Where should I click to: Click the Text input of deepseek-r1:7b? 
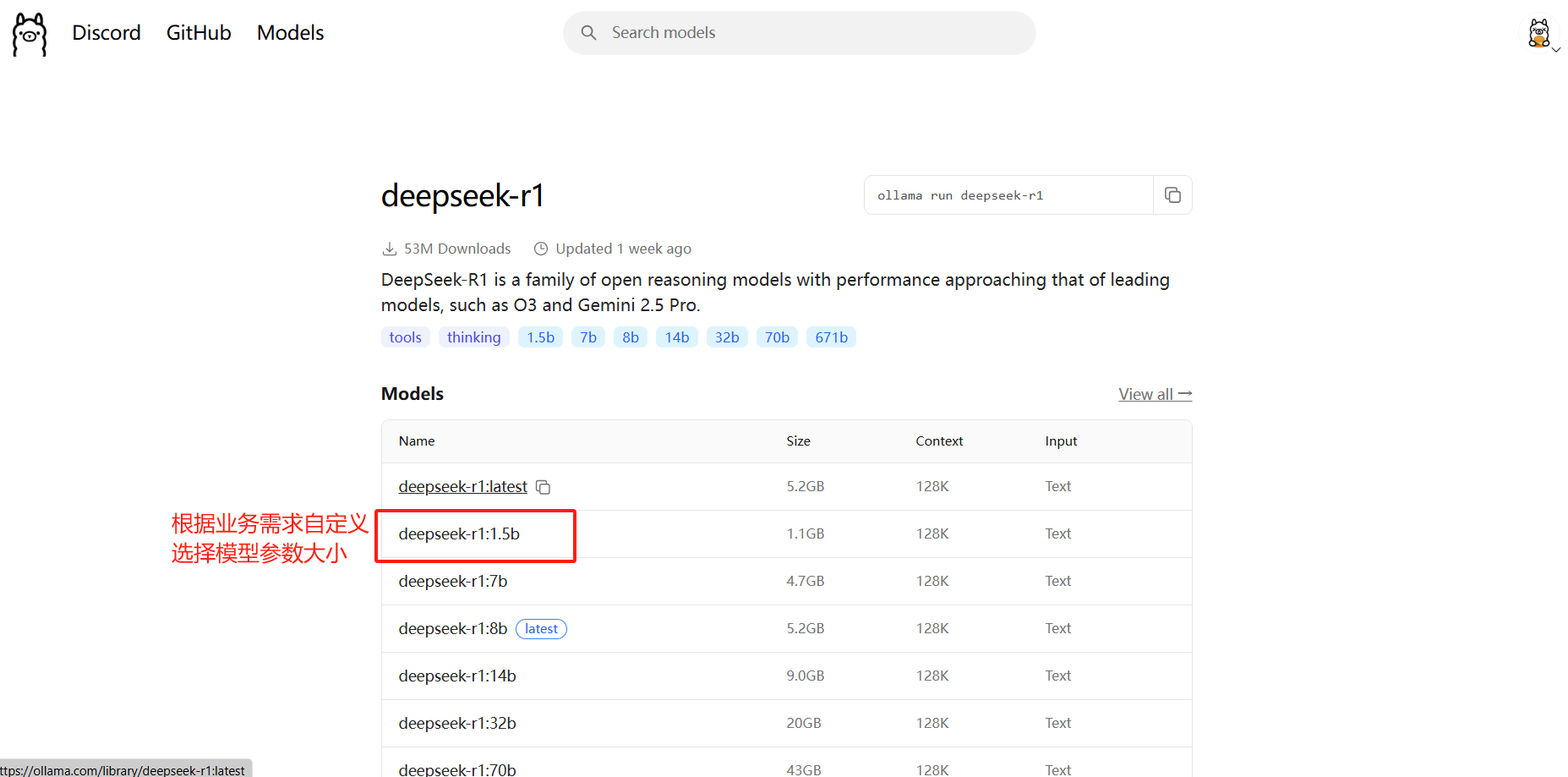pos(1057,581)
